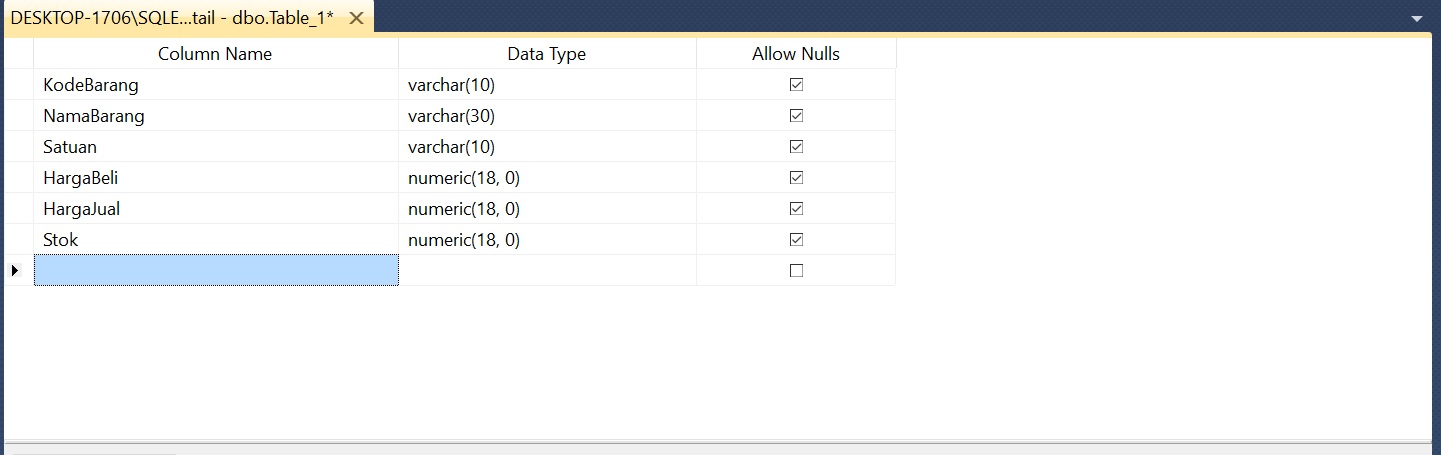Check Allow Nulls in the empty row
This screenshot has height=455, width=1441.
pyautogui.click(x=796, y=270)
